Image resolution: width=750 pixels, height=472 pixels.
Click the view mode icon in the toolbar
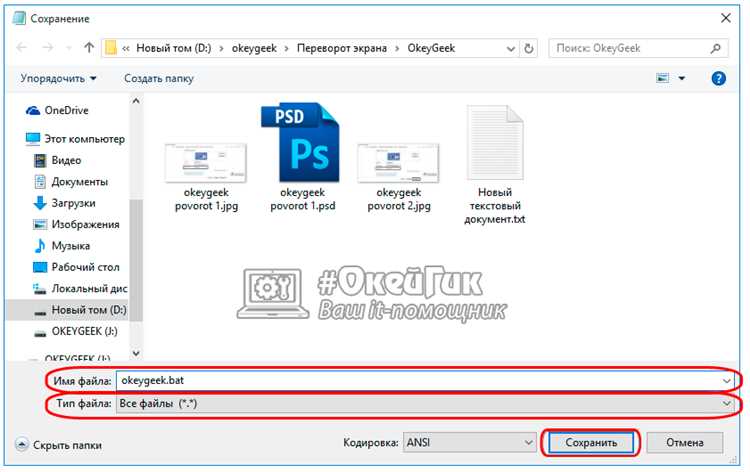662,78
